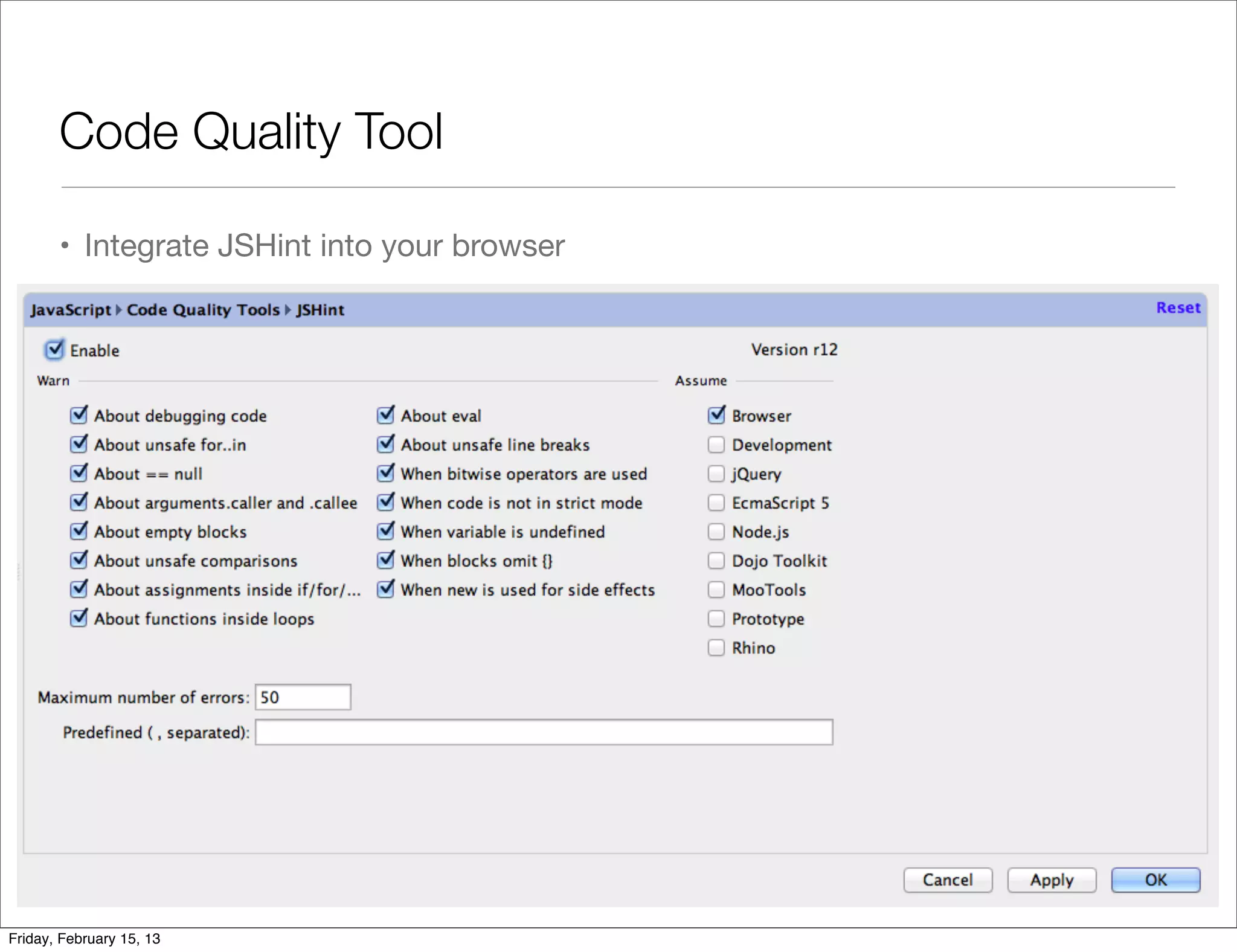Enable the Prototype assumption
This screenshot has height=952, width=1237.
click(x=716, y=619)
